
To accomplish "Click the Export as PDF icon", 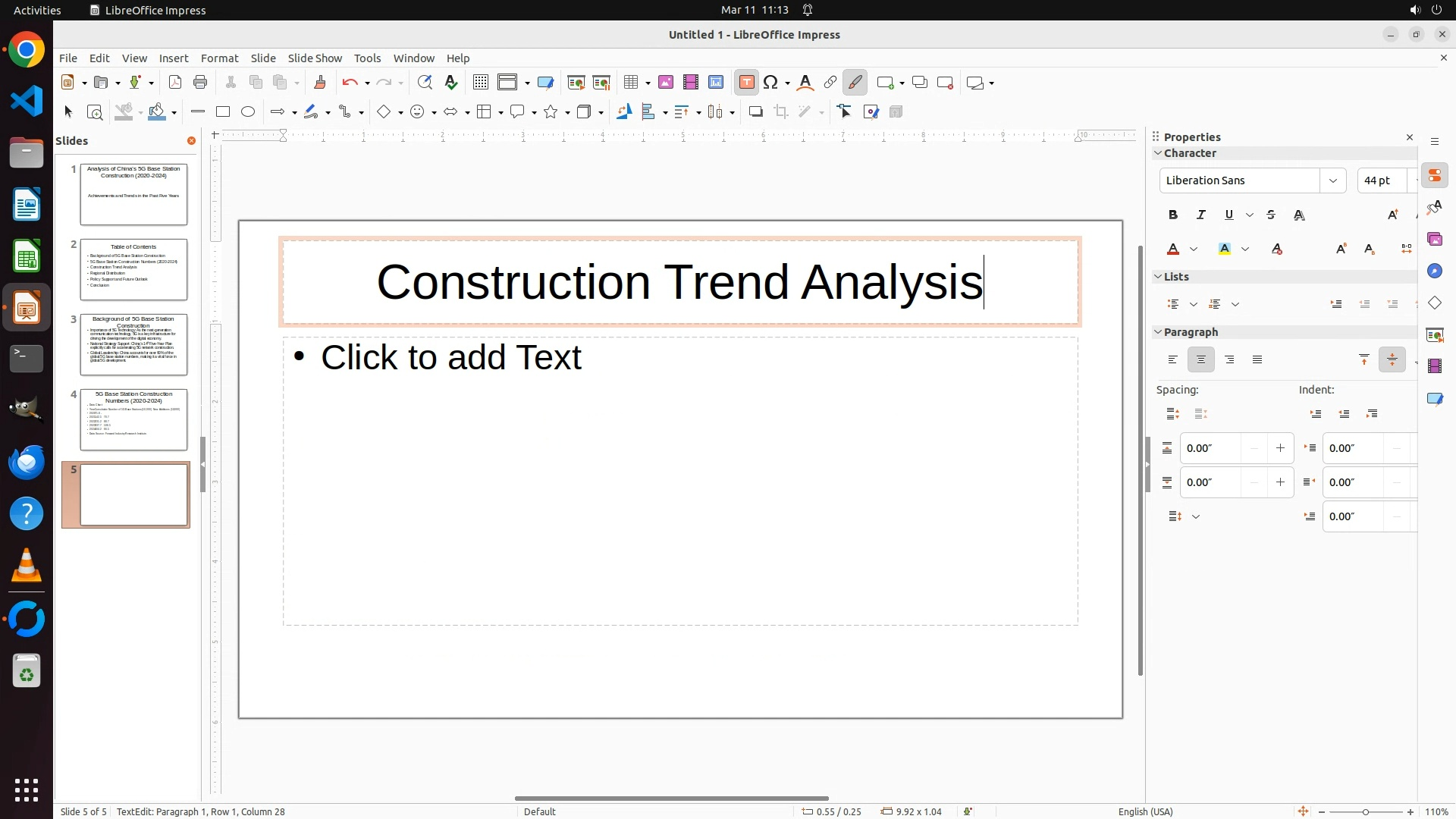I will [175, 83].
